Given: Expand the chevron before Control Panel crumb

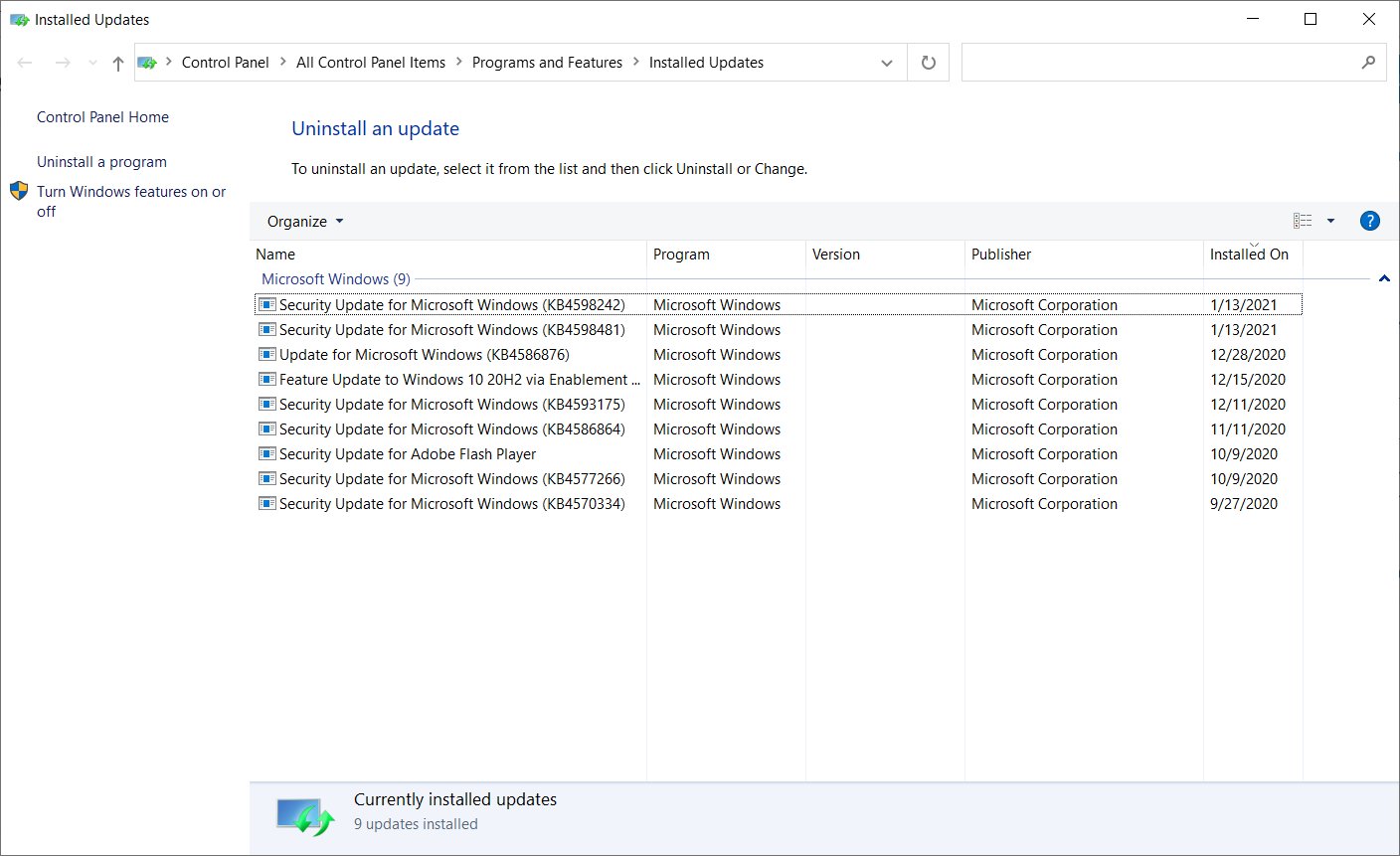Looking at the screenshot, I should tap(169, 63).
